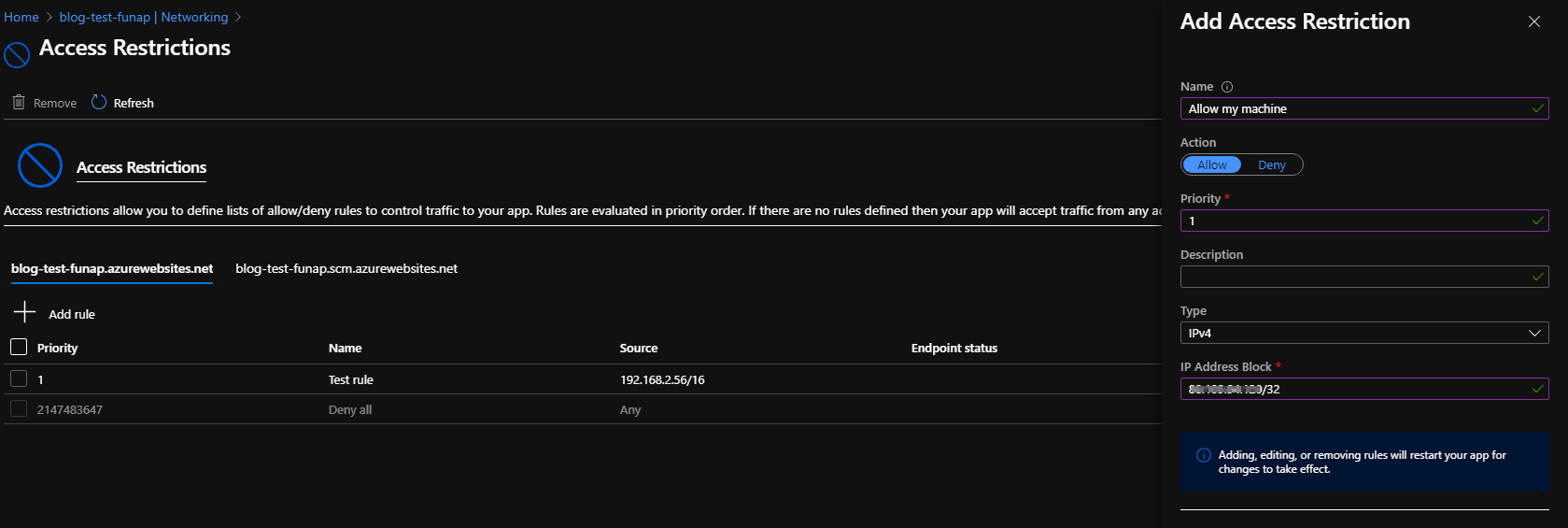Click the plus icon for Add rule

pos(25,312)
